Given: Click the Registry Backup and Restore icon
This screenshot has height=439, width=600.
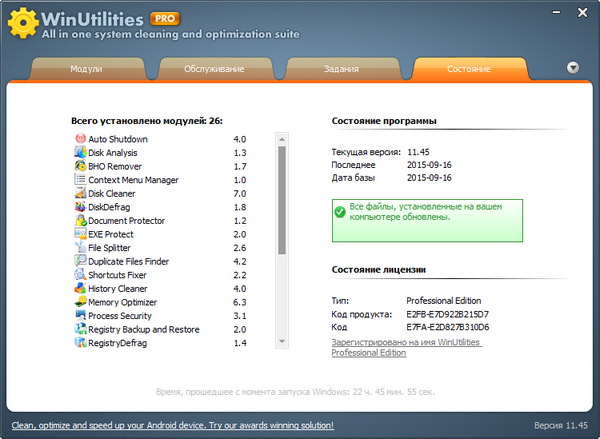Looking at the screenshot, I should 80,330.
